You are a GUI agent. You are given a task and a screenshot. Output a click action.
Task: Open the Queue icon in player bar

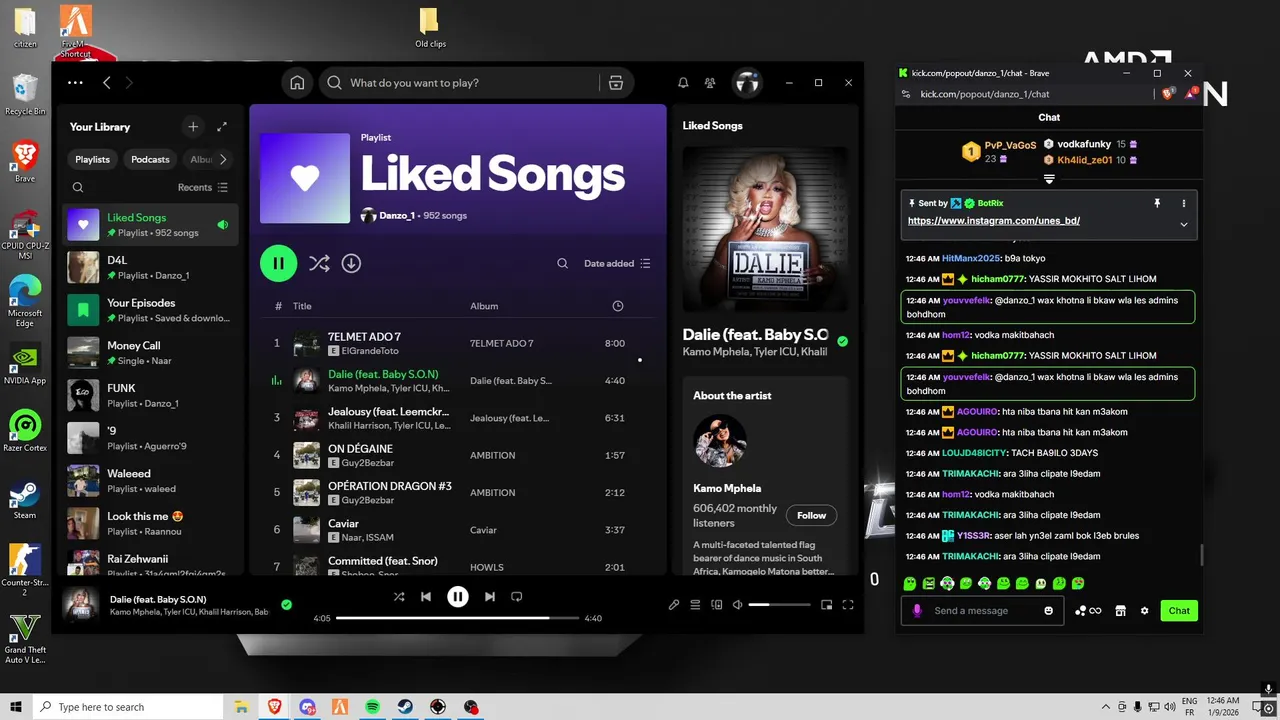click(x=695, y=604)
